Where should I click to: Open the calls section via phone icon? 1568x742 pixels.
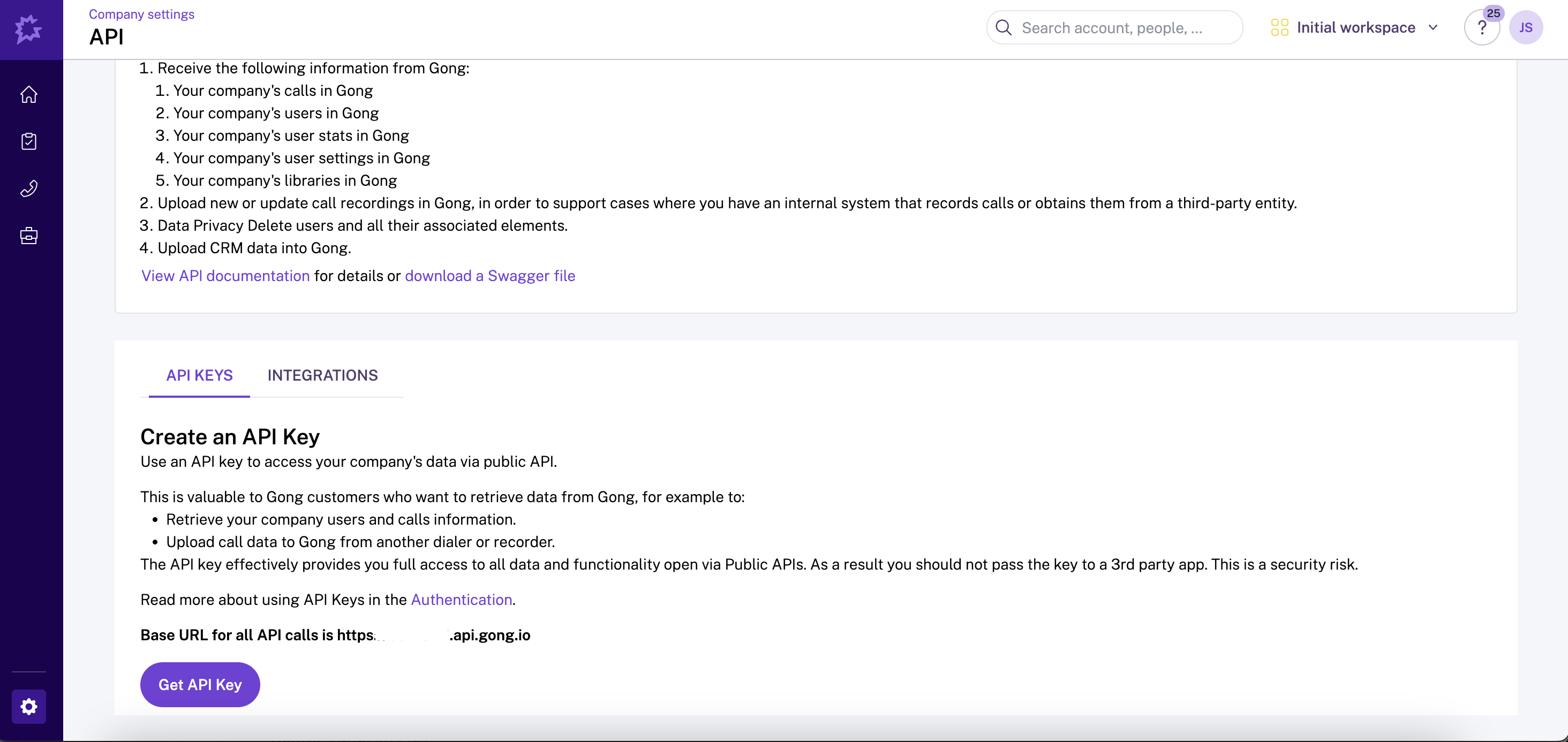[28, 188]
